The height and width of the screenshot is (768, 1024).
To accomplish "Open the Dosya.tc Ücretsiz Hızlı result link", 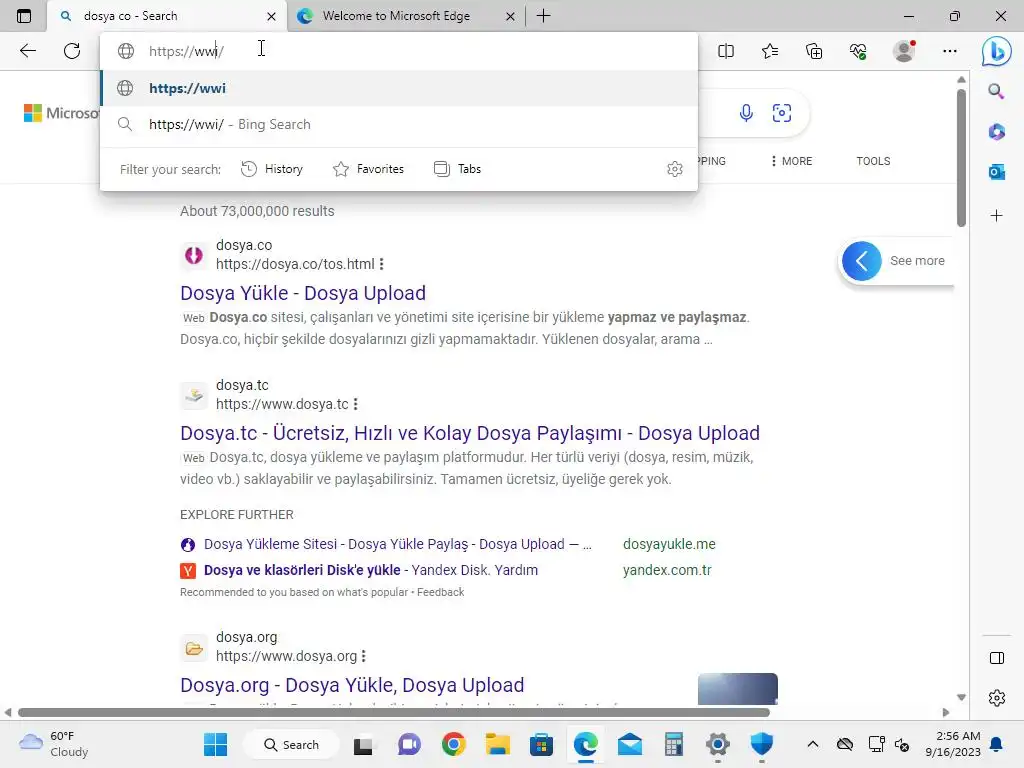I will click(470, 433).
